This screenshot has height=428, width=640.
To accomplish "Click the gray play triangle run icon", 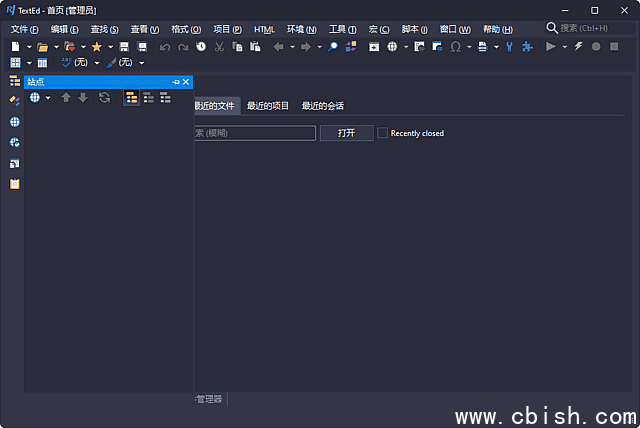I will (551, 47).
